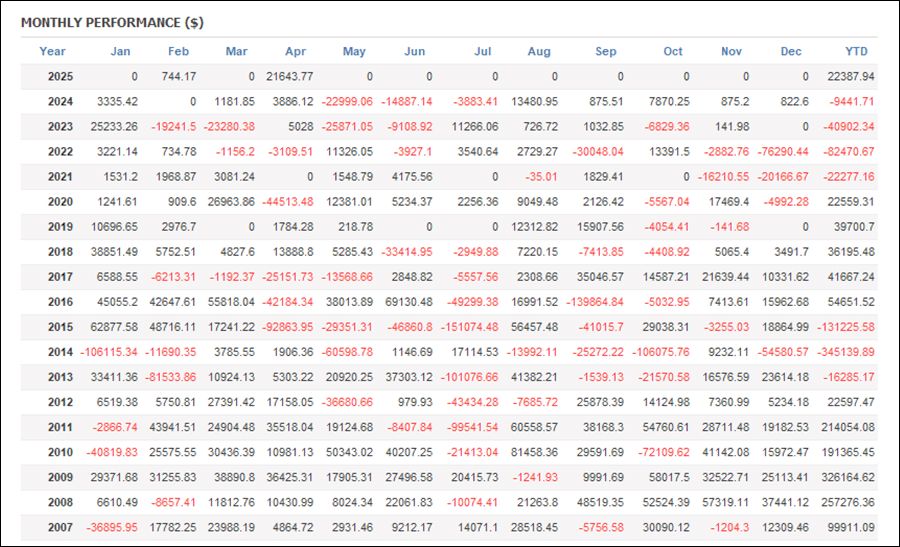Screen dimensions: 900x547
Task: Click the 2022 Dec value -76290.44
Action: [783, 152]
